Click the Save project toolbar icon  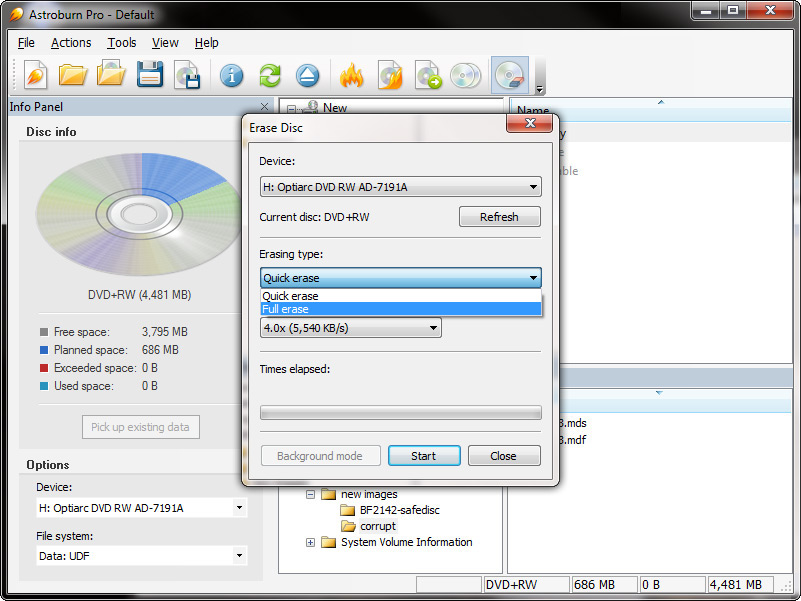pos(149,75)
